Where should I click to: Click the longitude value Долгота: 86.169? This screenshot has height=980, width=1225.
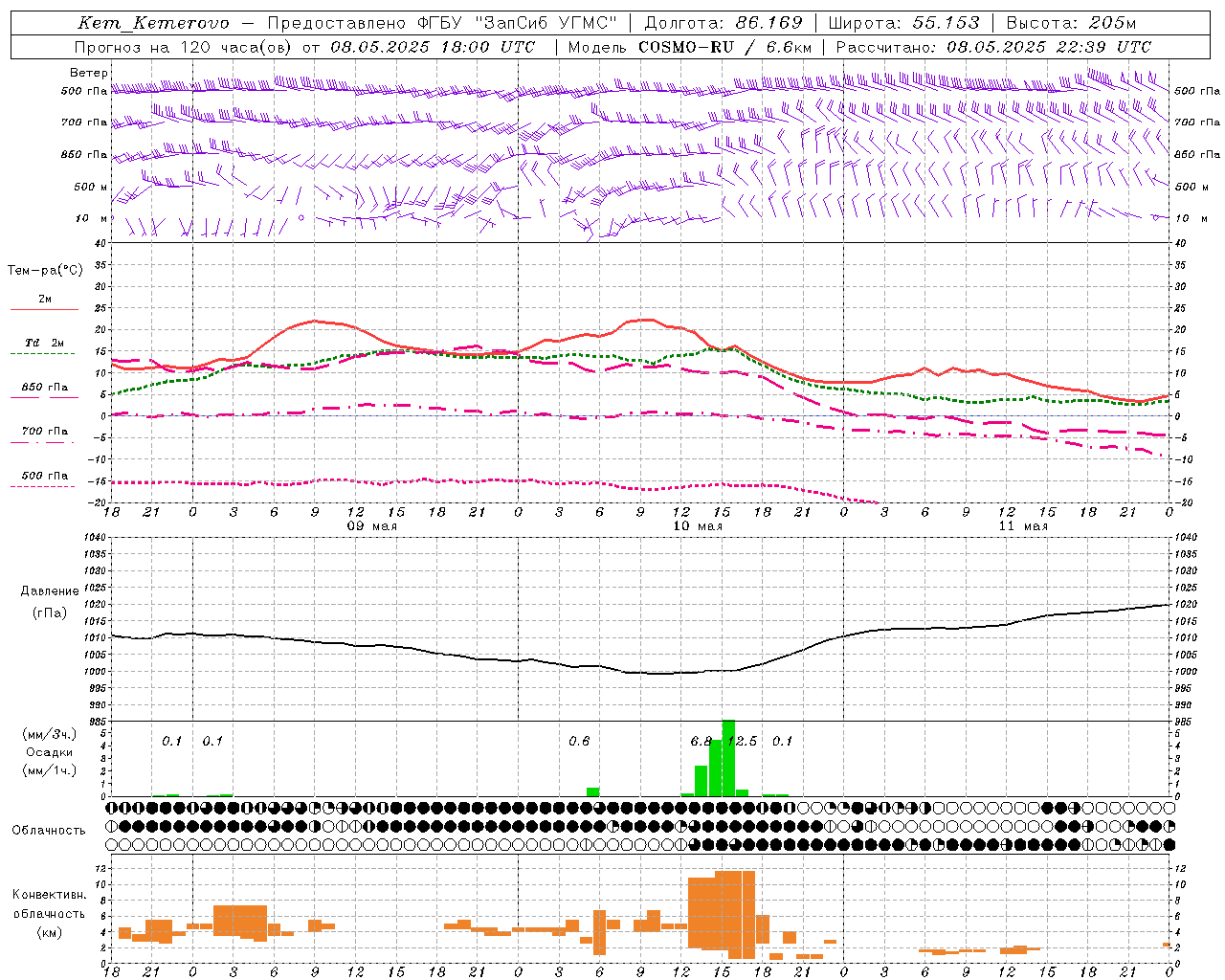coord(724,23)
